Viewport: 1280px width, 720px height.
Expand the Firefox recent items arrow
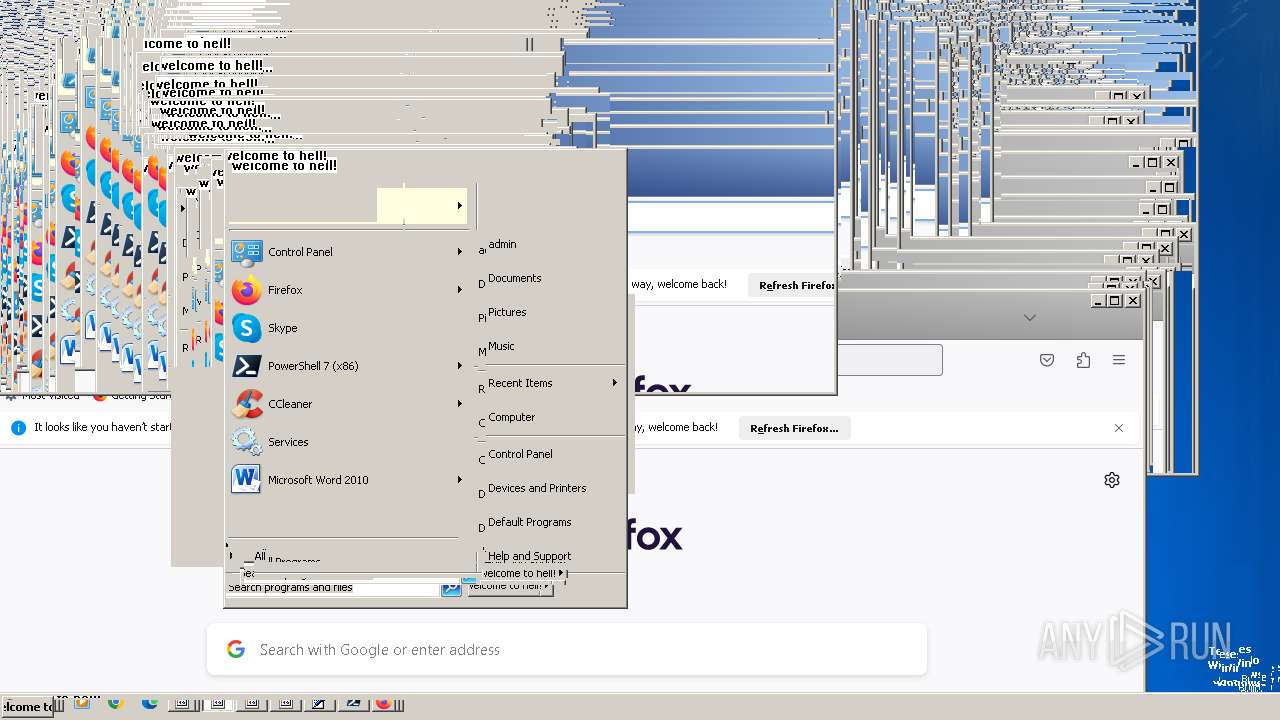tap(460, 290)
